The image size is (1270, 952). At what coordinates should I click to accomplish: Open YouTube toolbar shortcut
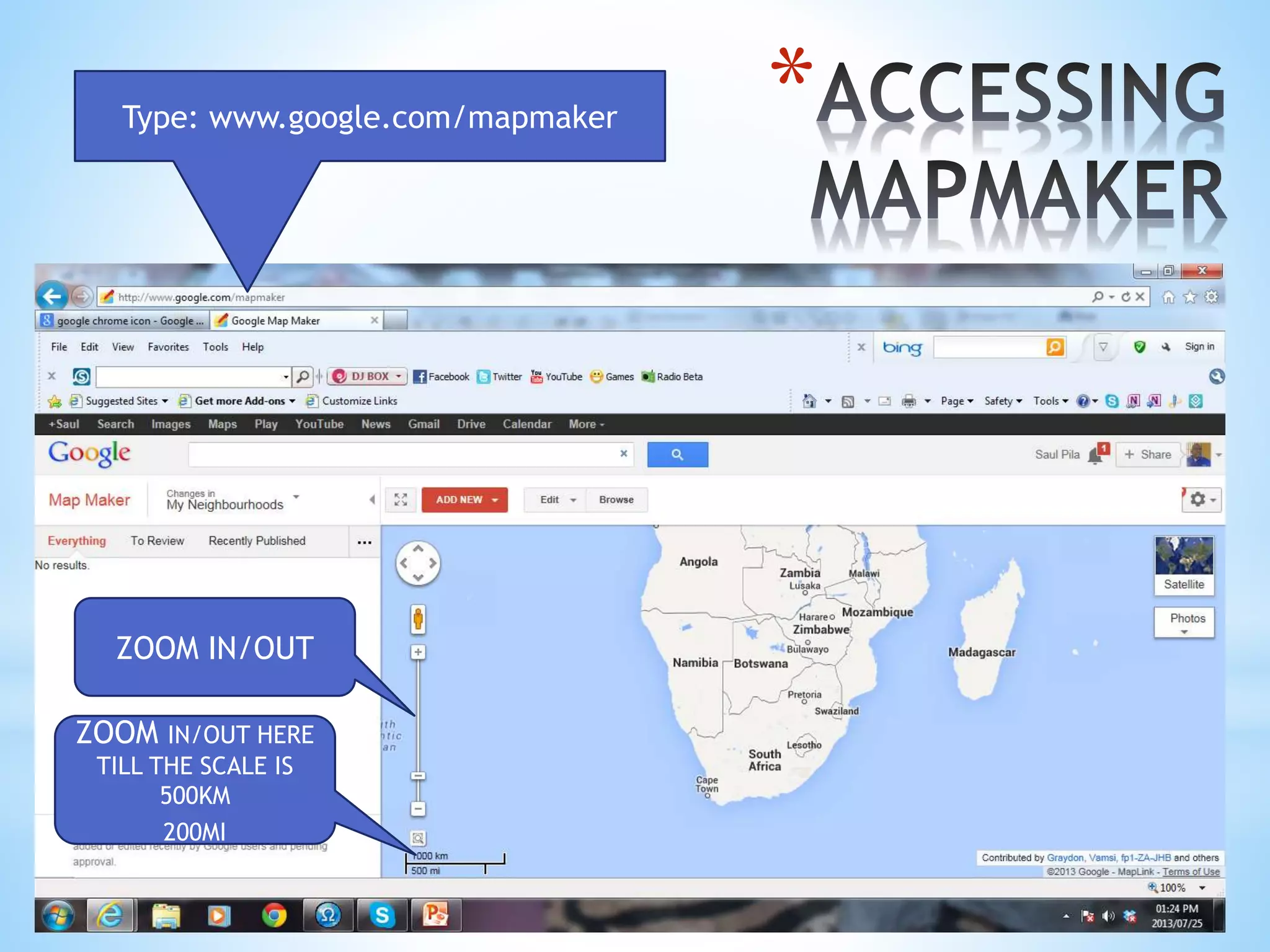click(556, 377)
